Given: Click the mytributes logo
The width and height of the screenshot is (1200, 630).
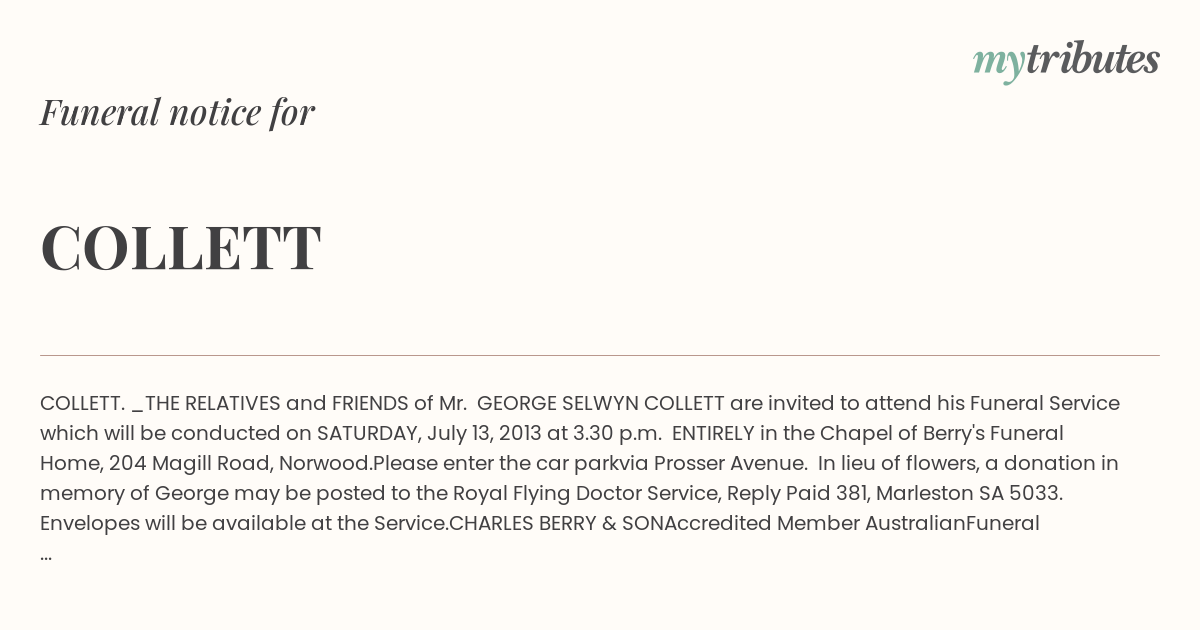Looking at the screenshot, I should (1066, 60).
